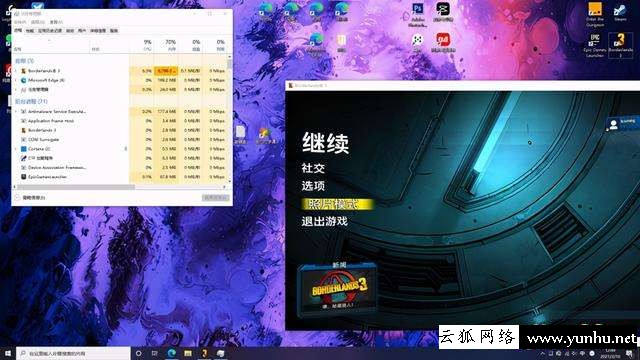This screenshot has width=640, height=360.
Task: Click the player profile icon in the game
Action: [x=613, y=124]
